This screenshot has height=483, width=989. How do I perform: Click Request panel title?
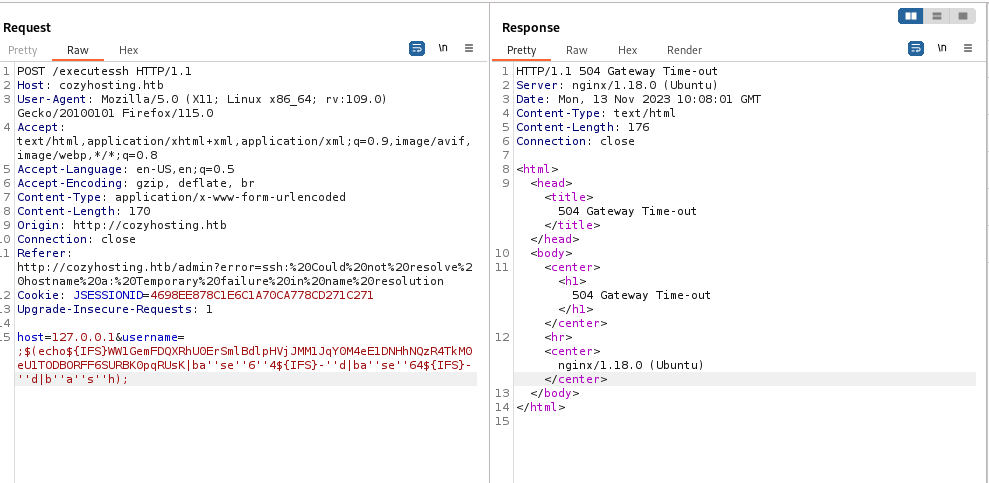(26, 28)
